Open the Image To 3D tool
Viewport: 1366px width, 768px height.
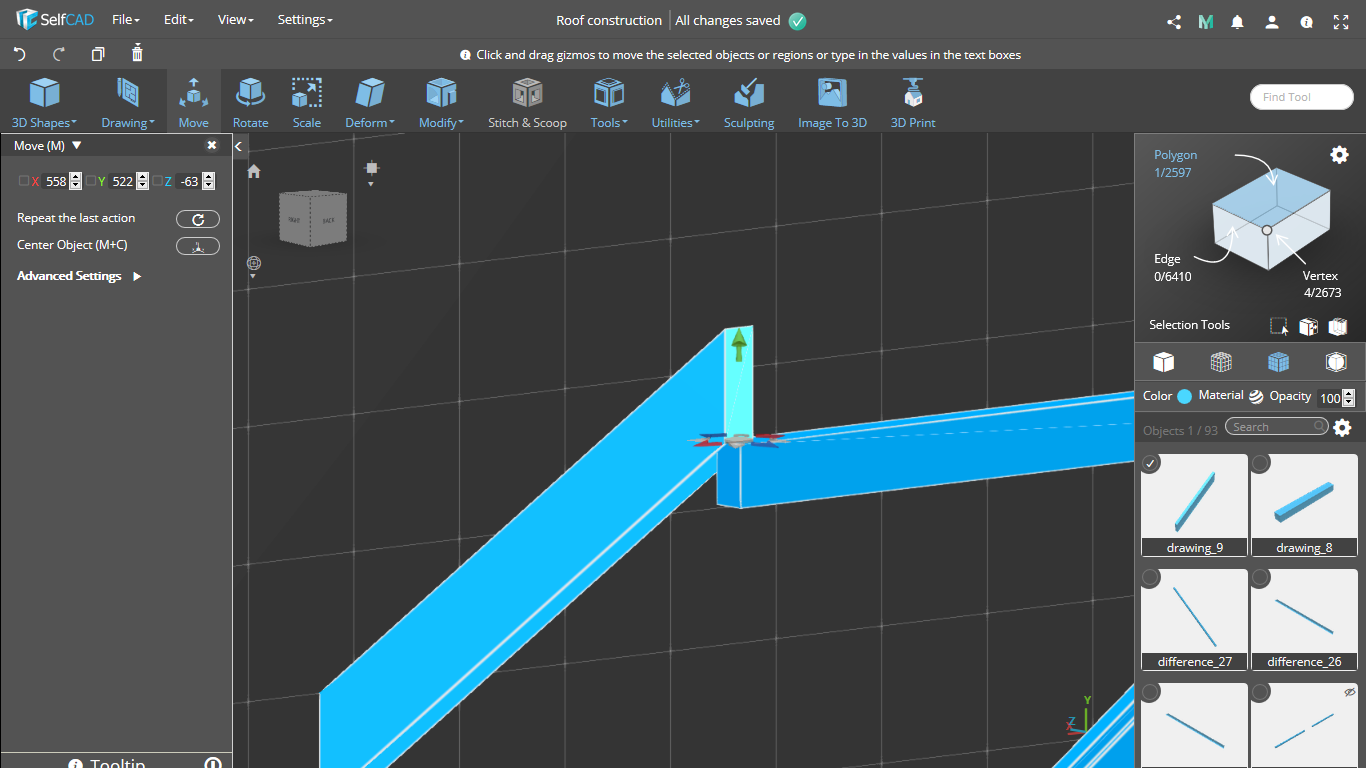coord(832,104)
